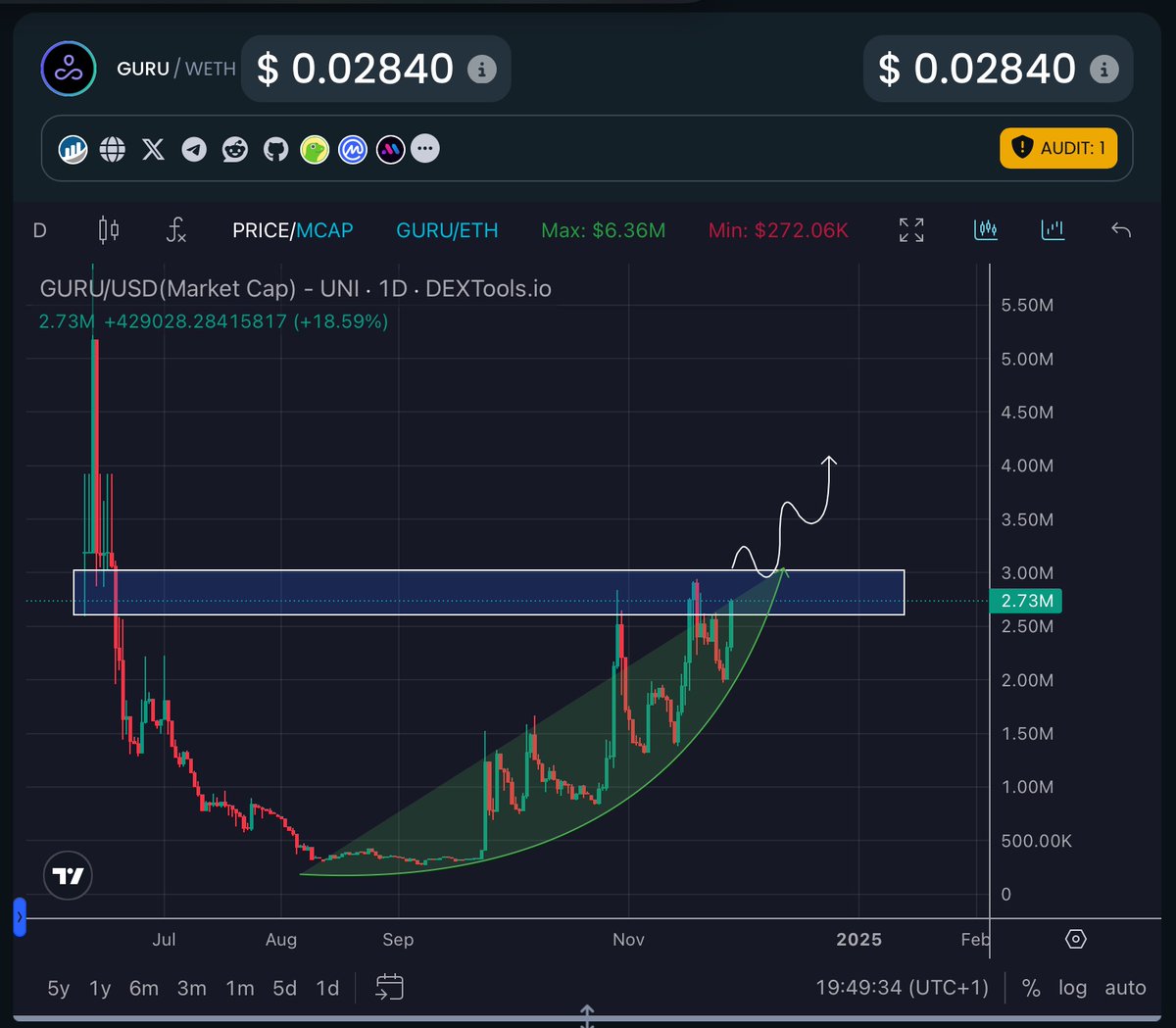Select the 1m time range
The image size is (1176, 1028).
pos(240,988)
